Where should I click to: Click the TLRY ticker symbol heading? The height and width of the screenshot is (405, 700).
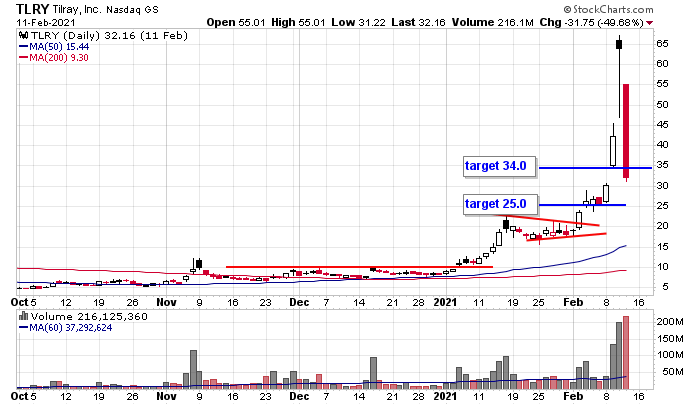tap(32, 9)
